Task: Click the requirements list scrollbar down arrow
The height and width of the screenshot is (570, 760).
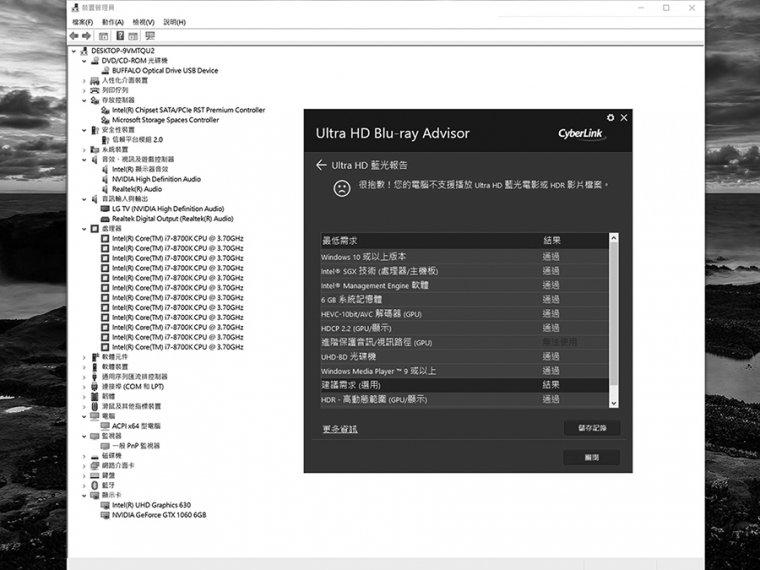Action: pos(614,403)
